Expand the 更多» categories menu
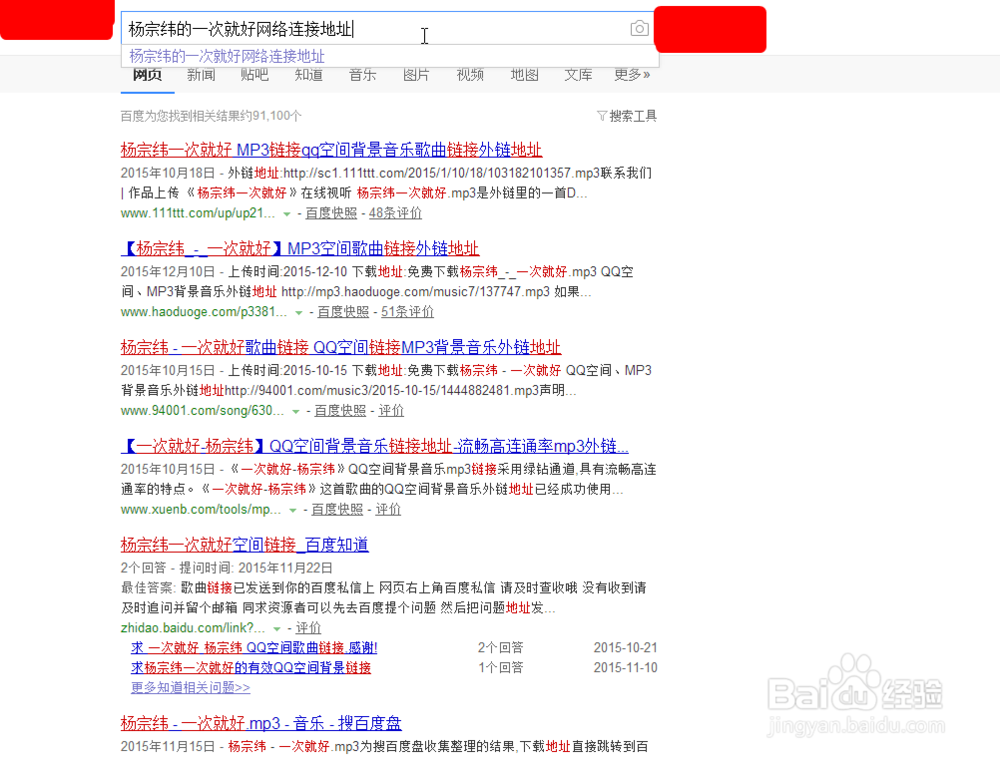Viewport: 1000px width, 760px height. click(632, 75)
